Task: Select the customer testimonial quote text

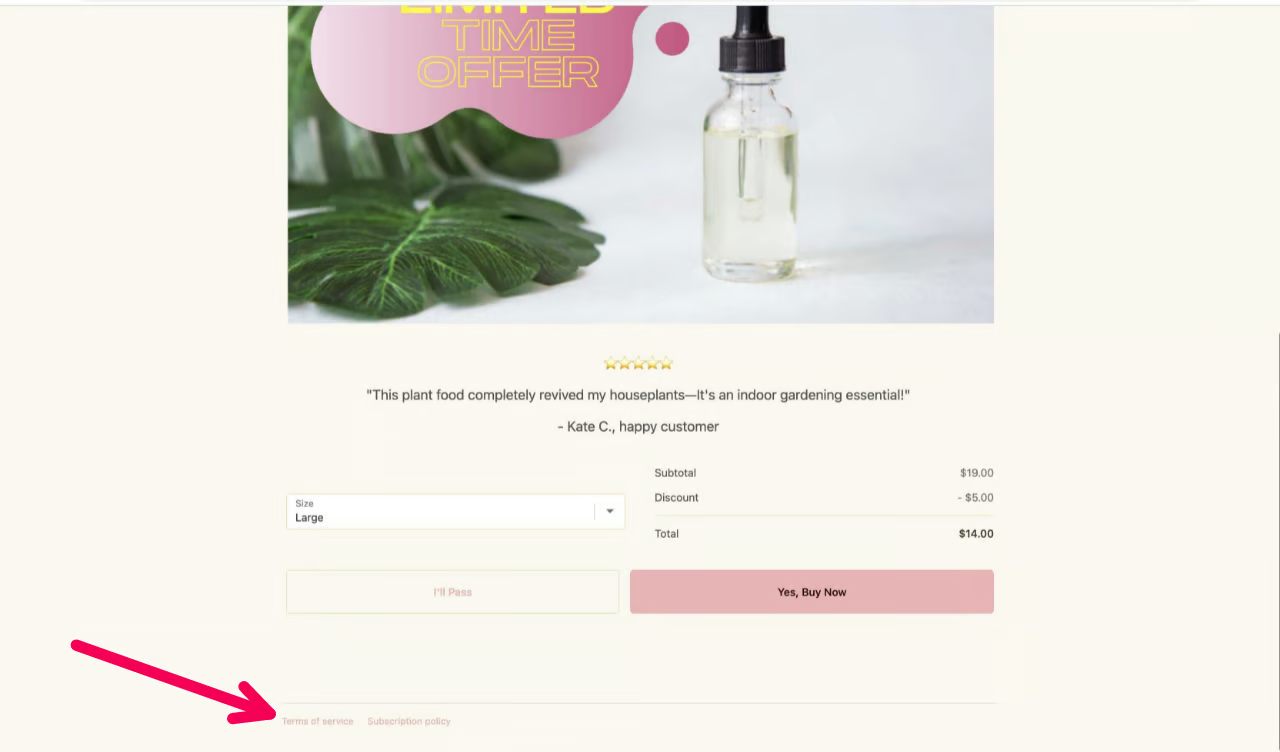Action: [x=638, y=395]
